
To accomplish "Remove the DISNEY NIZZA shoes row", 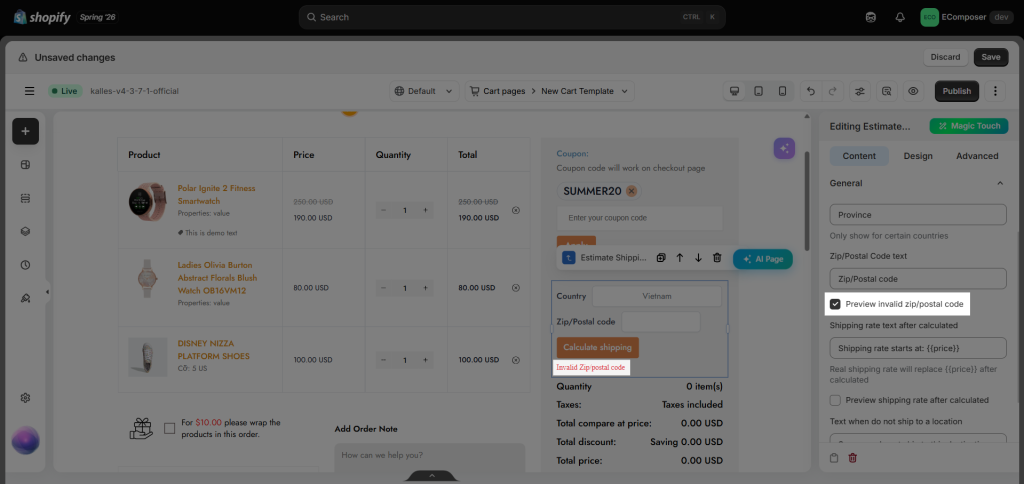I will tap(516, 360).
